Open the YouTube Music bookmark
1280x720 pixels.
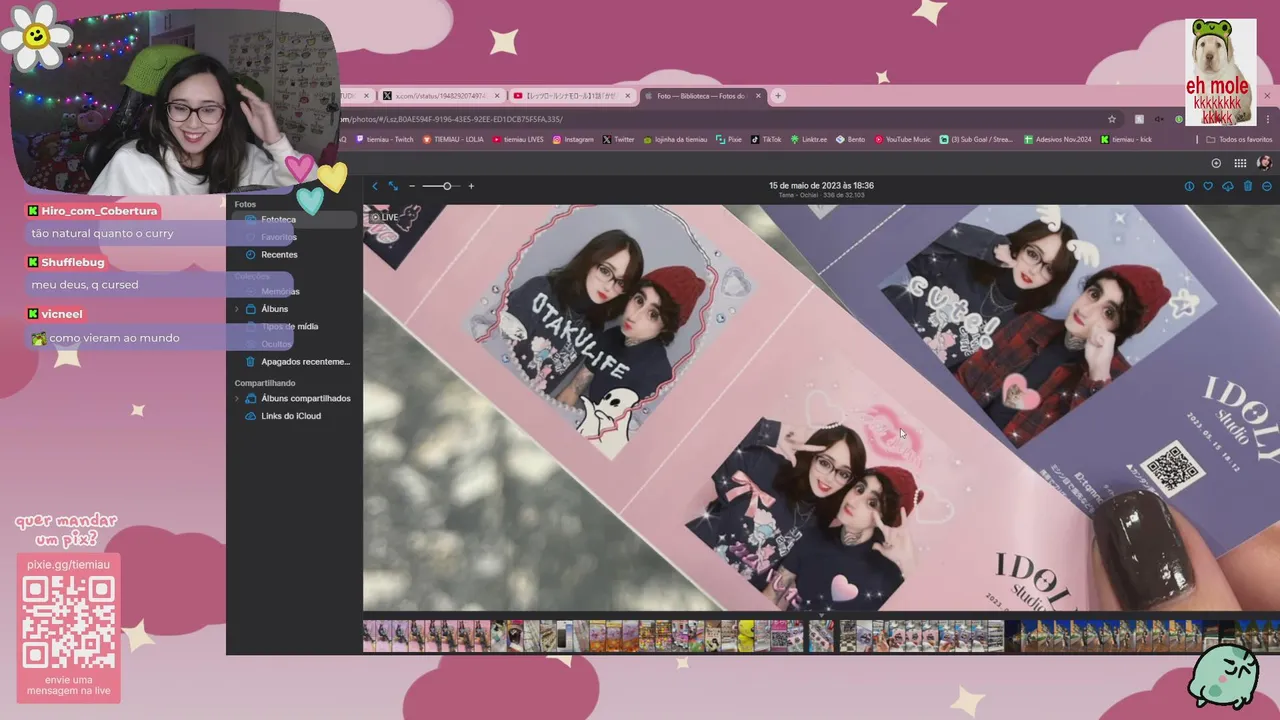click(x=902, y=140)
